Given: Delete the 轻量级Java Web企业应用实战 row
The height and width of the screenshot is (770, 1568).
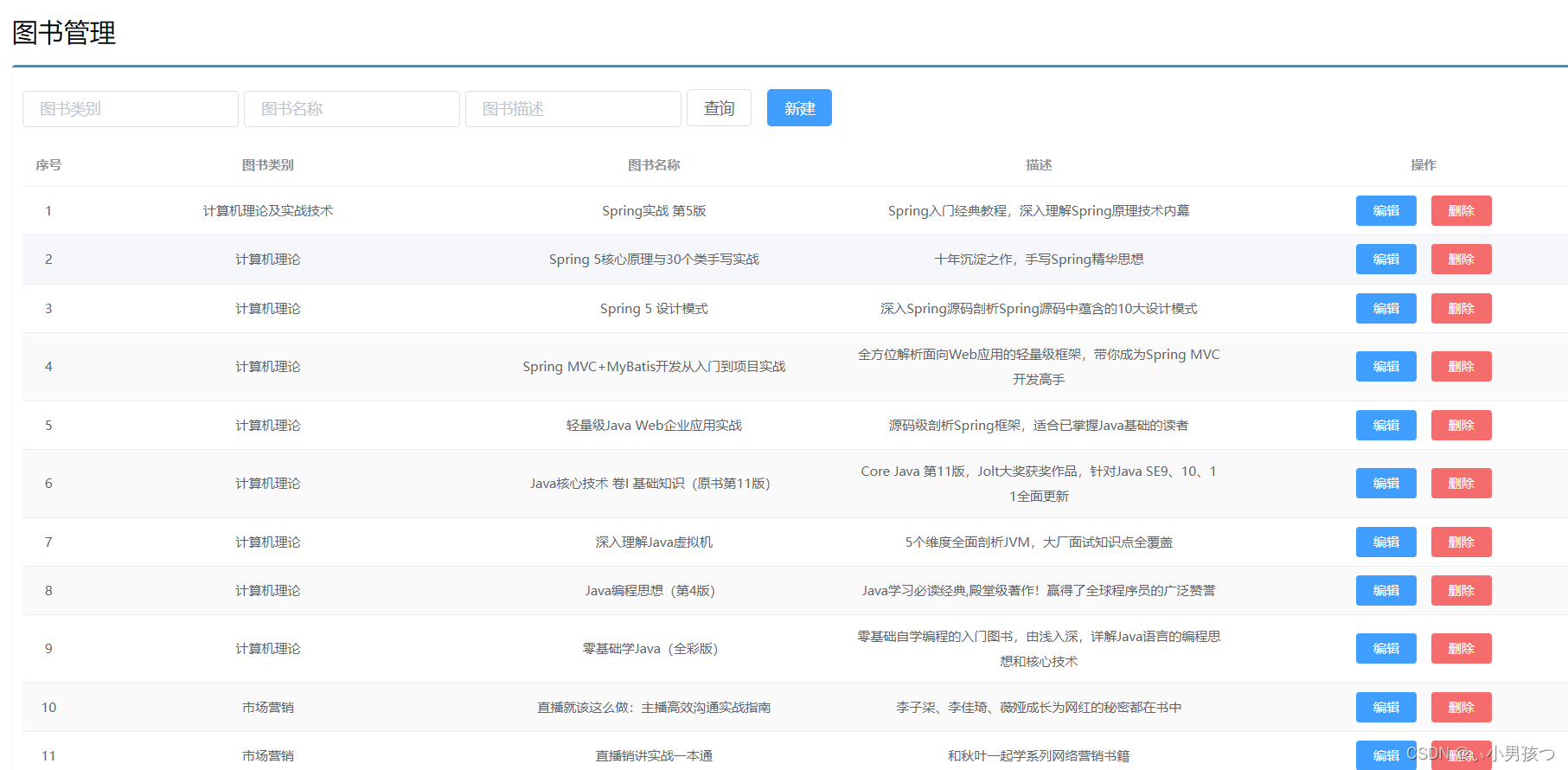Looking at the screenshot, I should click(1461, 426).
